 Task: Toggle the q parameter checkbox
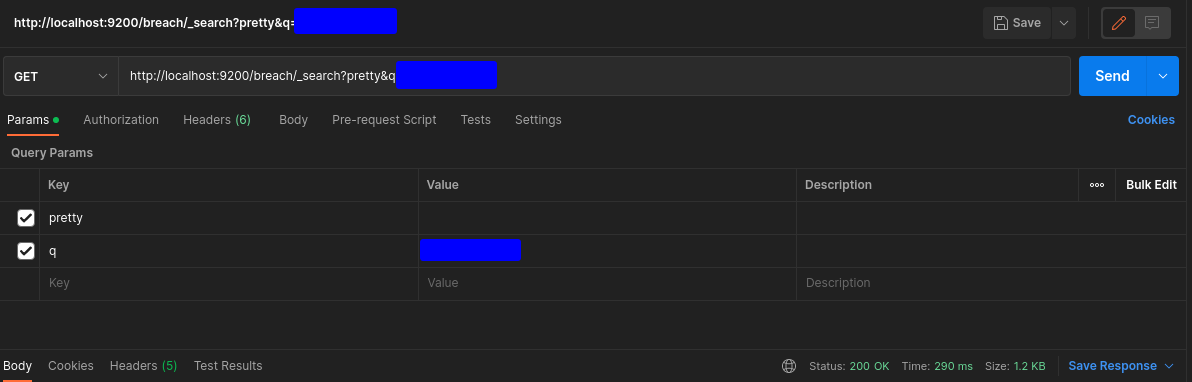(26, 251)
